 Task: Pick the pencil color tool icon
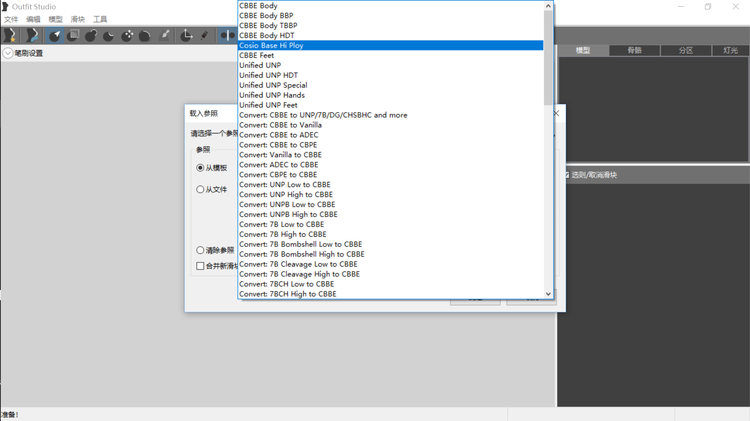(x=204, y=35)
